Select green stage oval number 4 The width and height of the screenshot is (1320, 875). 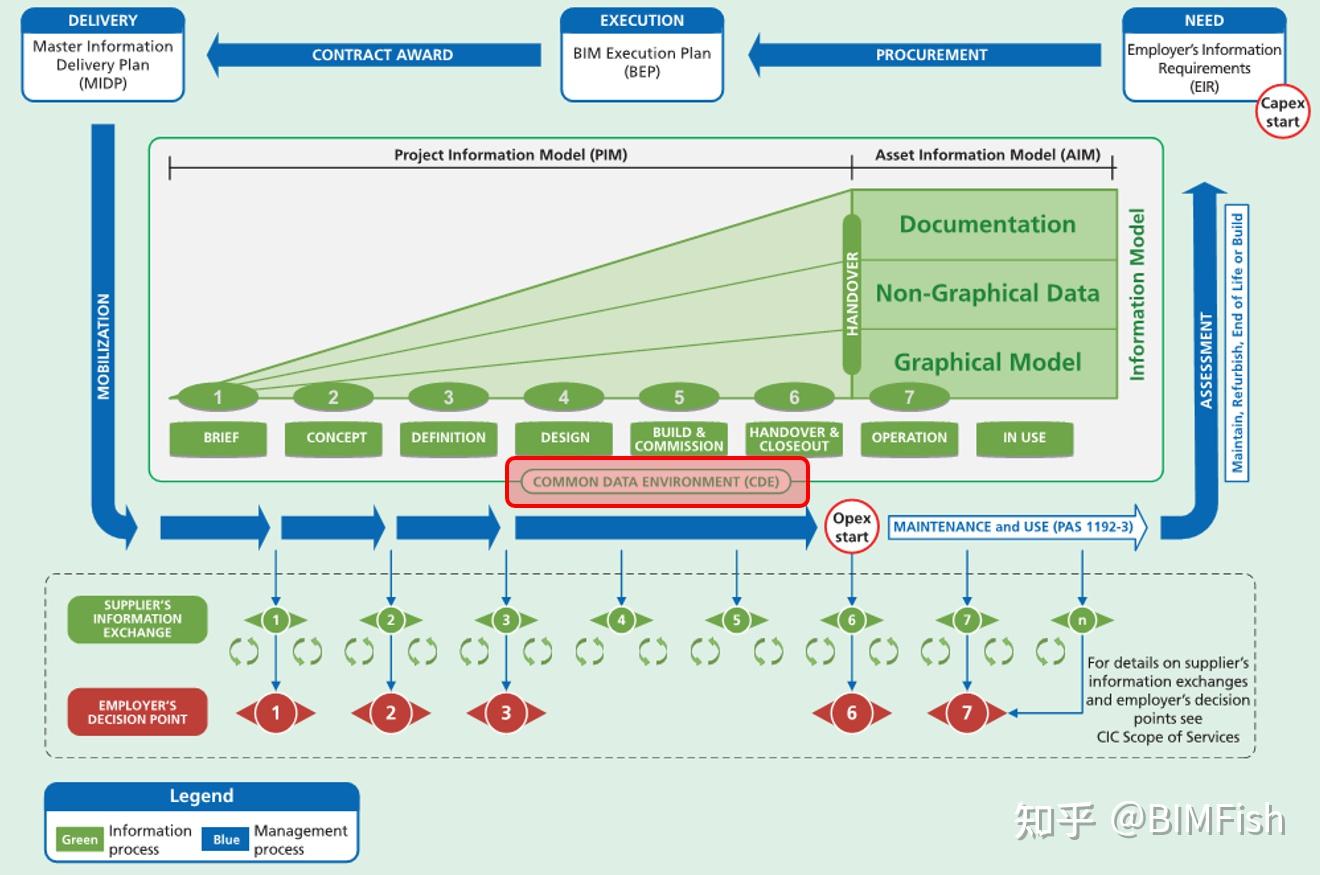tap(563, 397)
